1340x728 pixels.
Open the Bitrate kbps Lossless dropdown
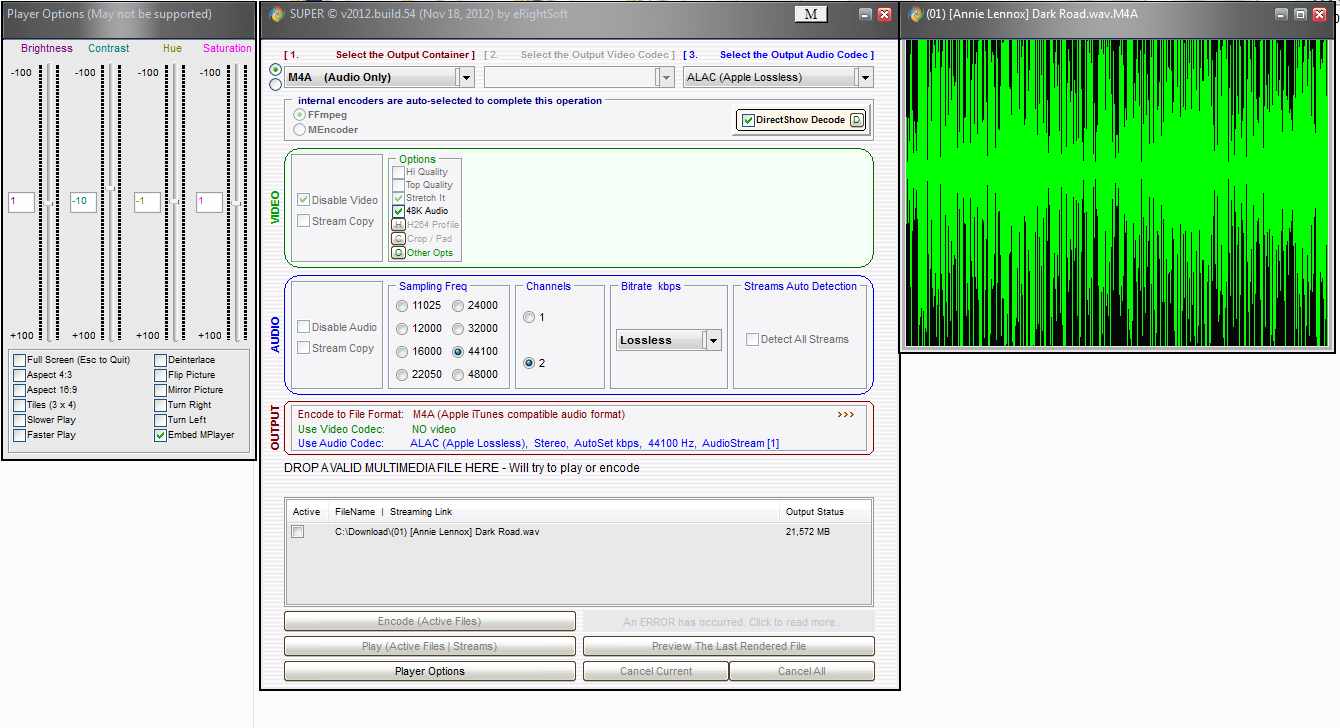pyautogui.click(x=713, y=340)
